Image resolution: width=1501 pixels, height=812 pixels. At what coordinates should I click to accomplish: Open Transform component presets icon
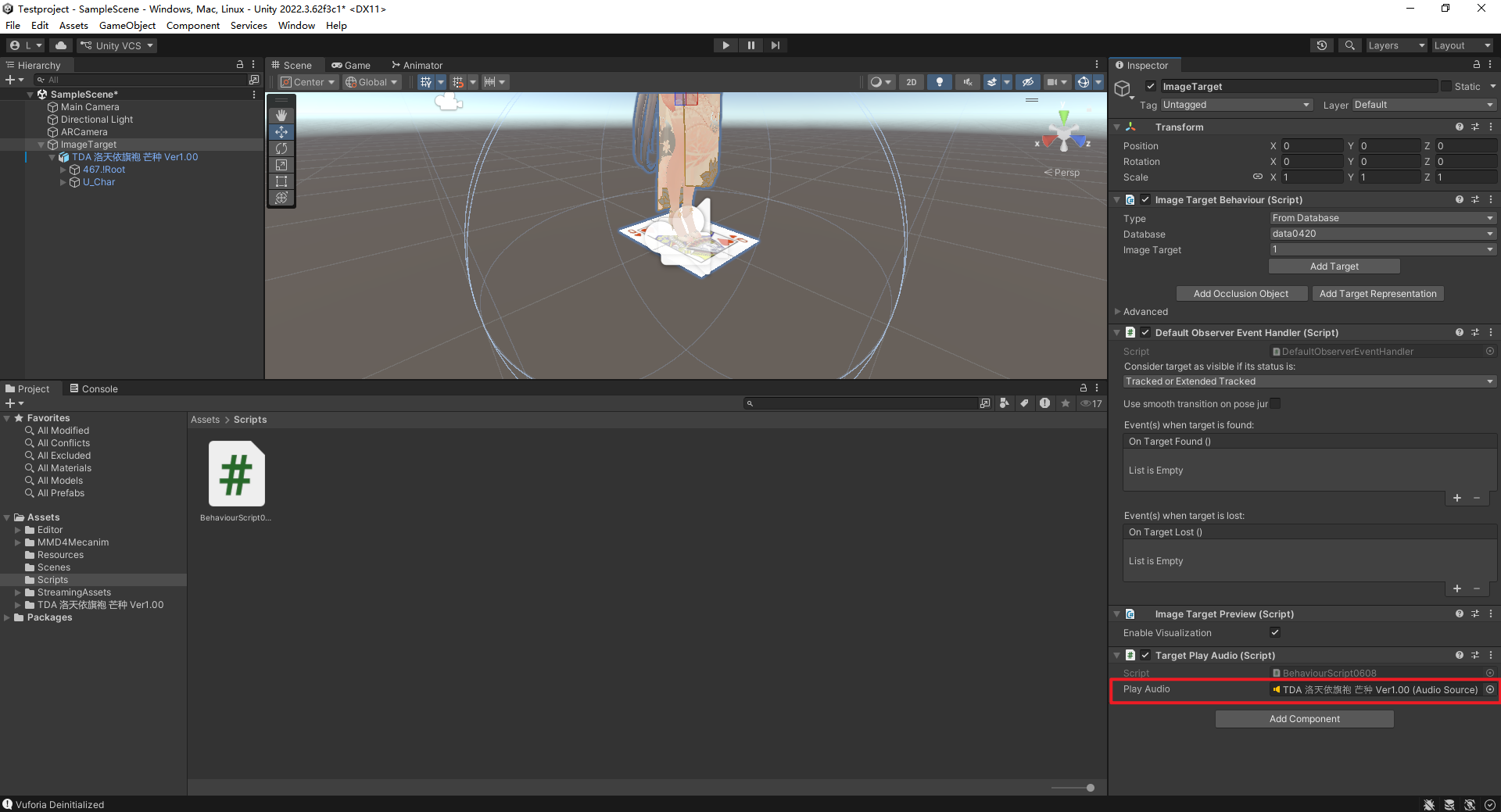click(1475, 127)
